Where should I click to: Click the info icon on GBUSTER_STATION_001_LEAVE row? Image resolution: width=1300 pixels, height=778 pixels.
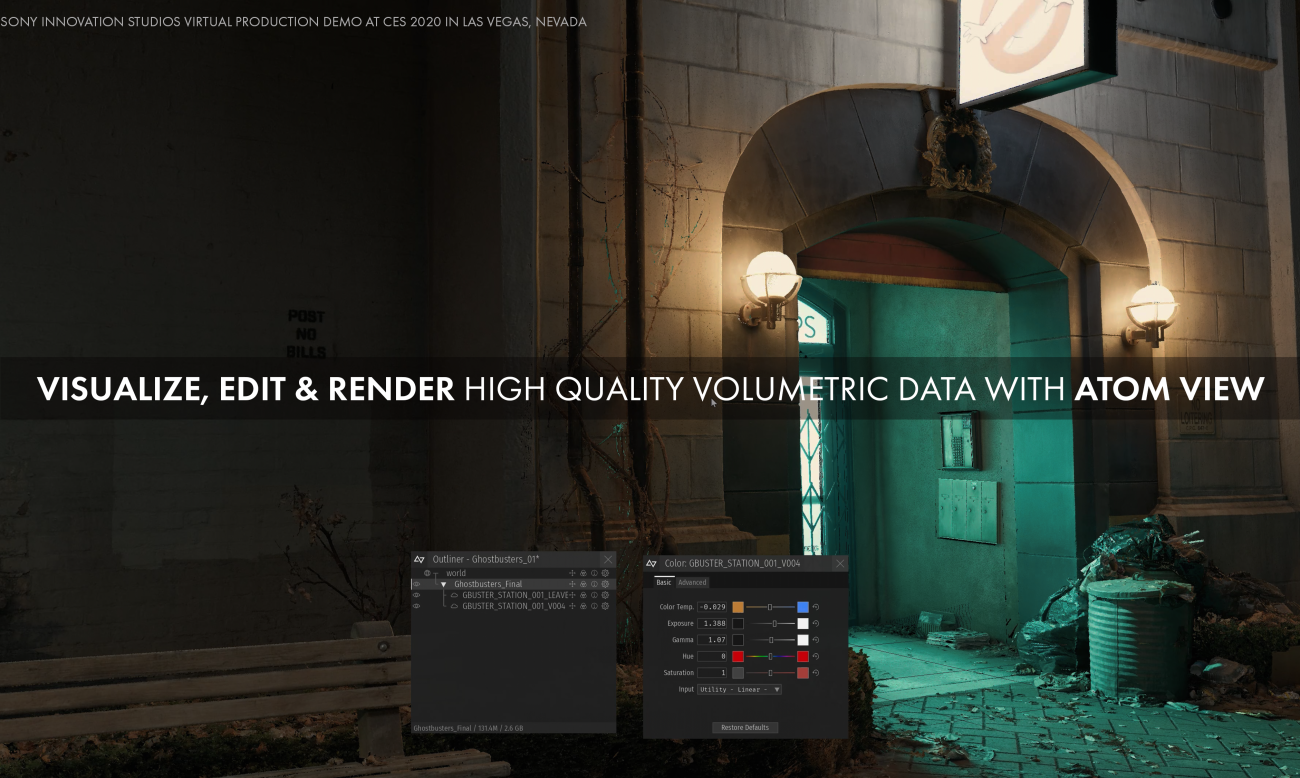point(594,595)
